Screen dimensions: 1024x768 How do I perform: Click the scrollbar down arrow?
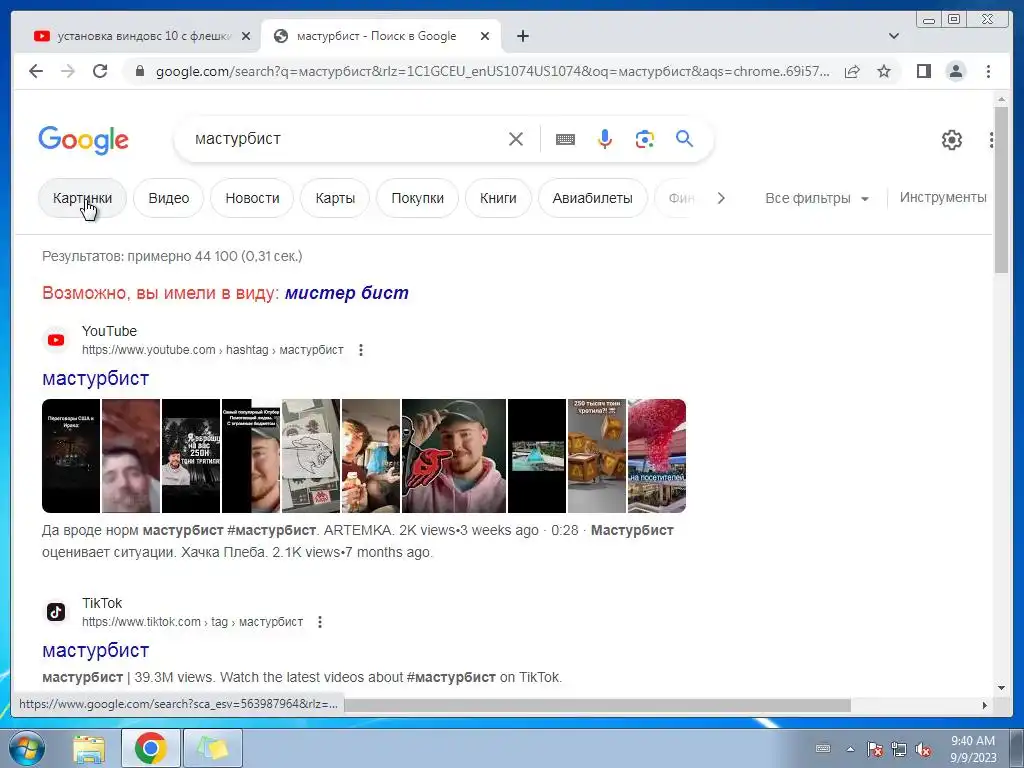click(x=1001, y=688)
